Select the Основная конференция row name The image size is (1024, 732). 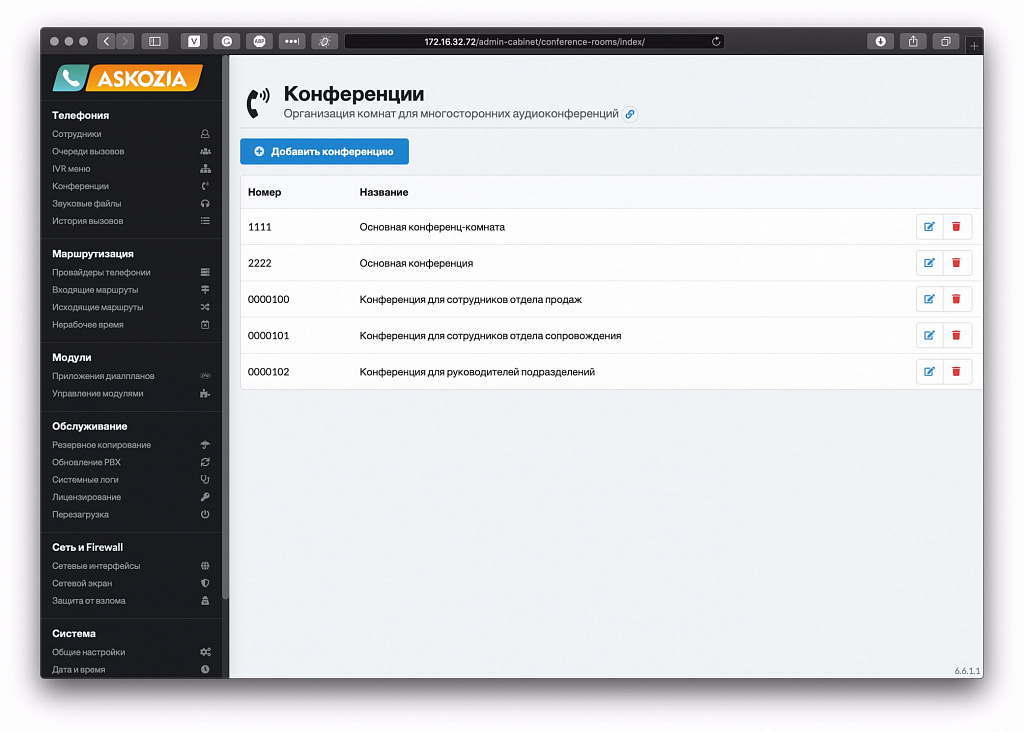point(416,263)
